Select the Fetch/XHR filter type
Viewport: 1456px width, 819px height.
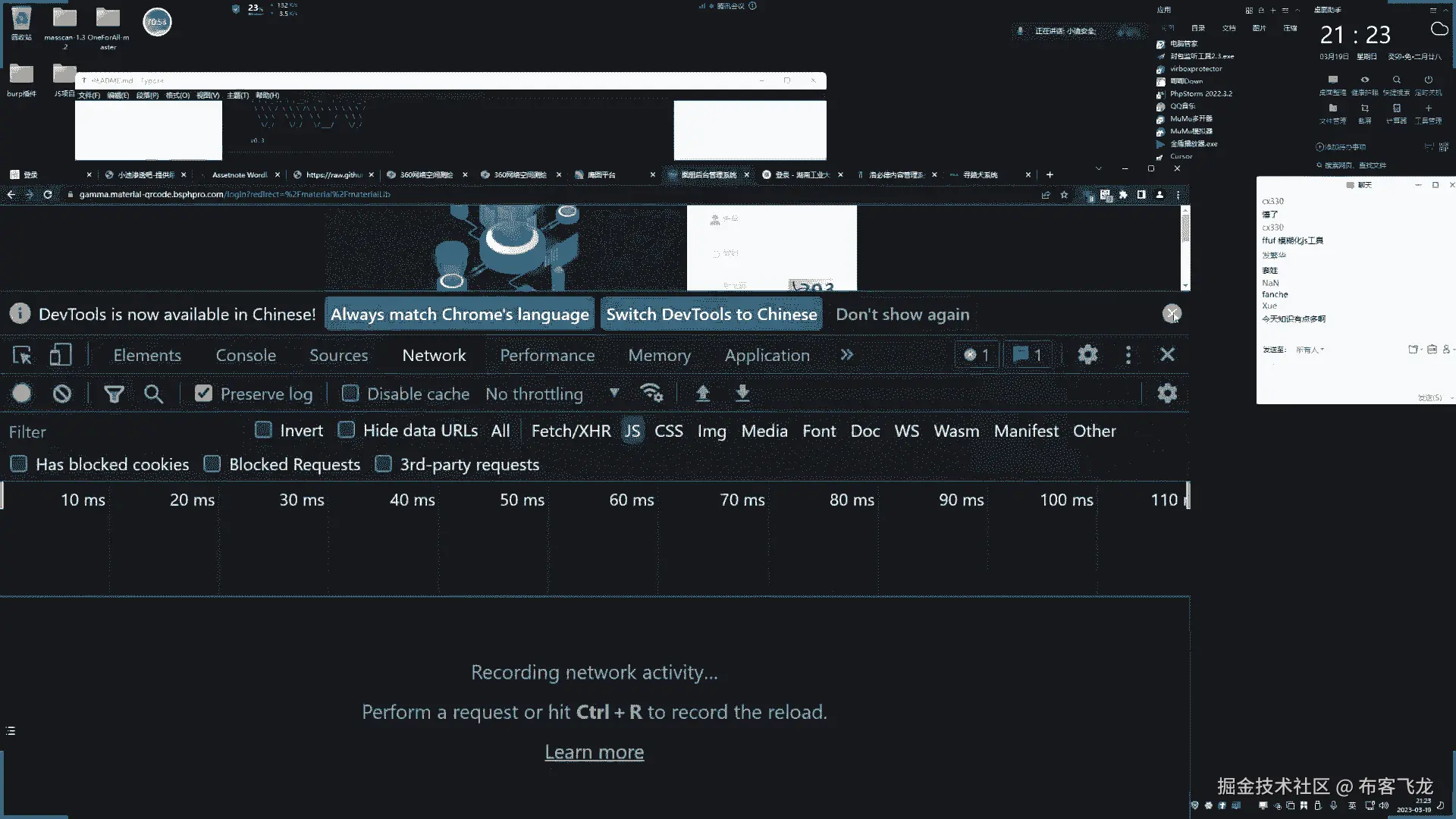tap(571, 431)
